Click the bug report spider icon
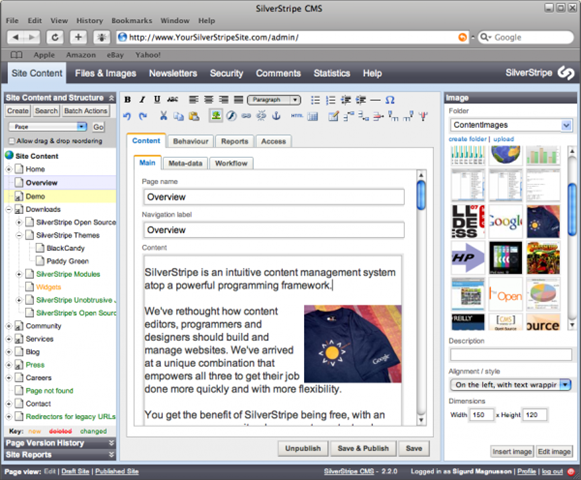581x480 pixels. tap(102, 37)
